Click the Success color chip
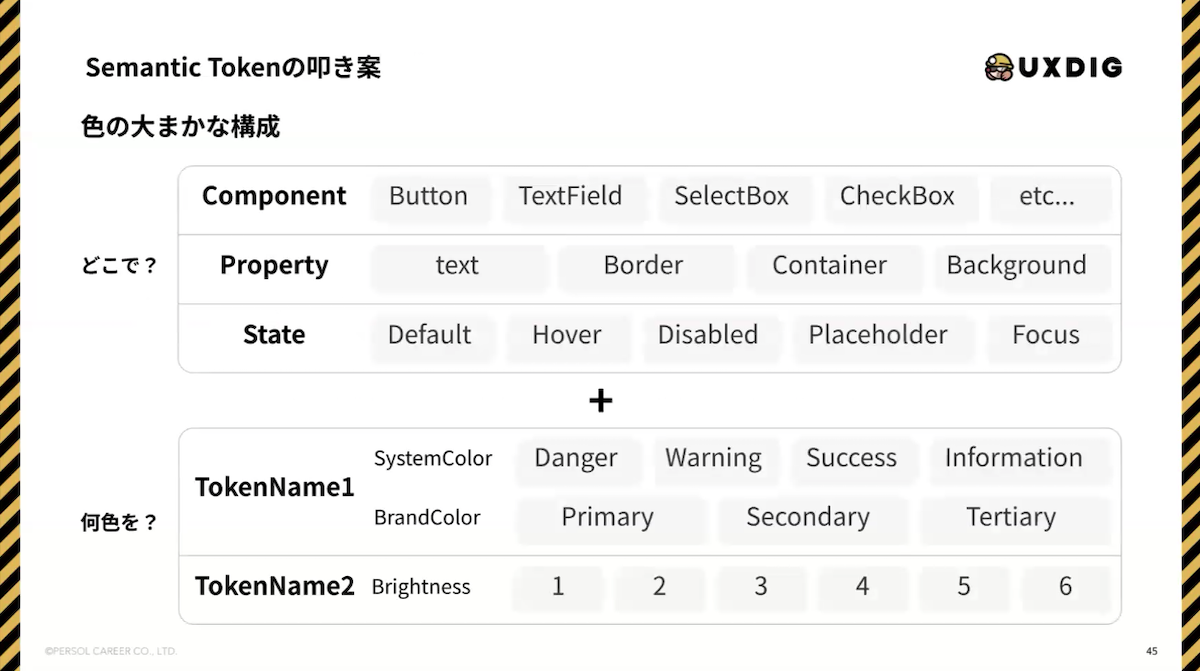 point(852,459)
